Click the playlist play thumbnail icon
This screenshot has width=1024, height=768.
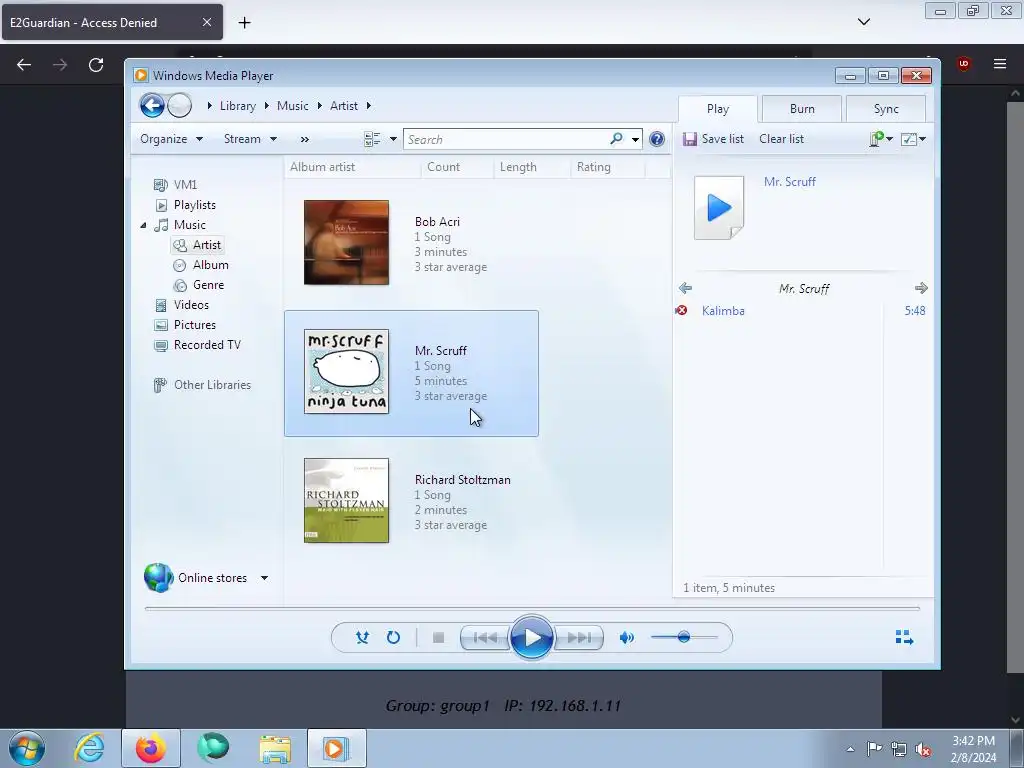719,208
